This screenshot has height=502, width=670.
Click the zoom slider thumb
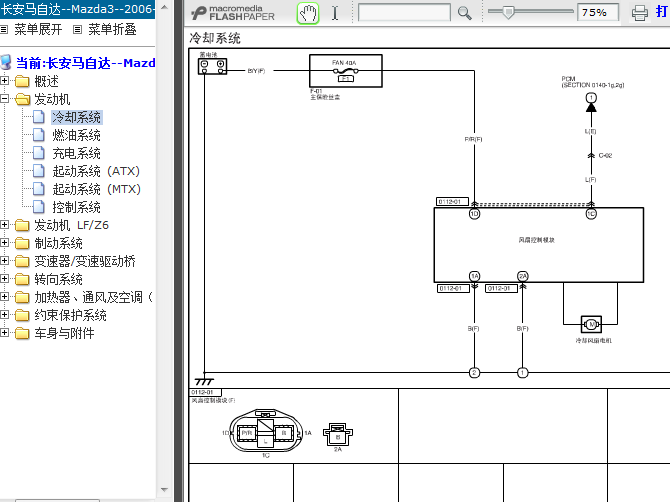(x=508, y=12)
